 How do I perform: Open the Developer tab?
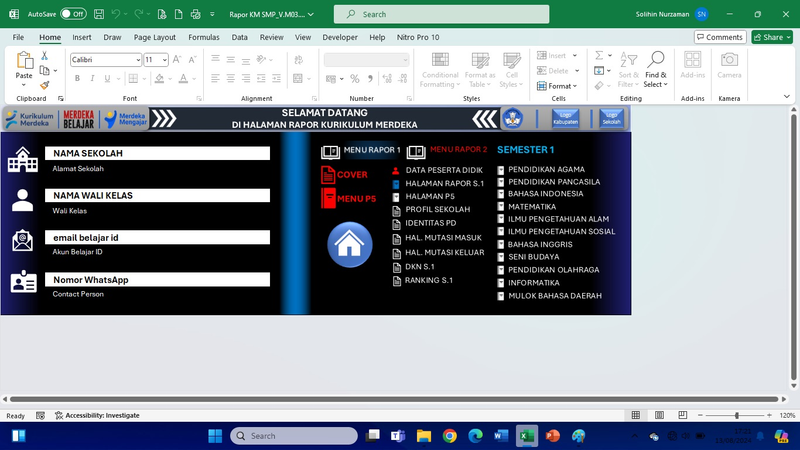[x=340, y=37]
